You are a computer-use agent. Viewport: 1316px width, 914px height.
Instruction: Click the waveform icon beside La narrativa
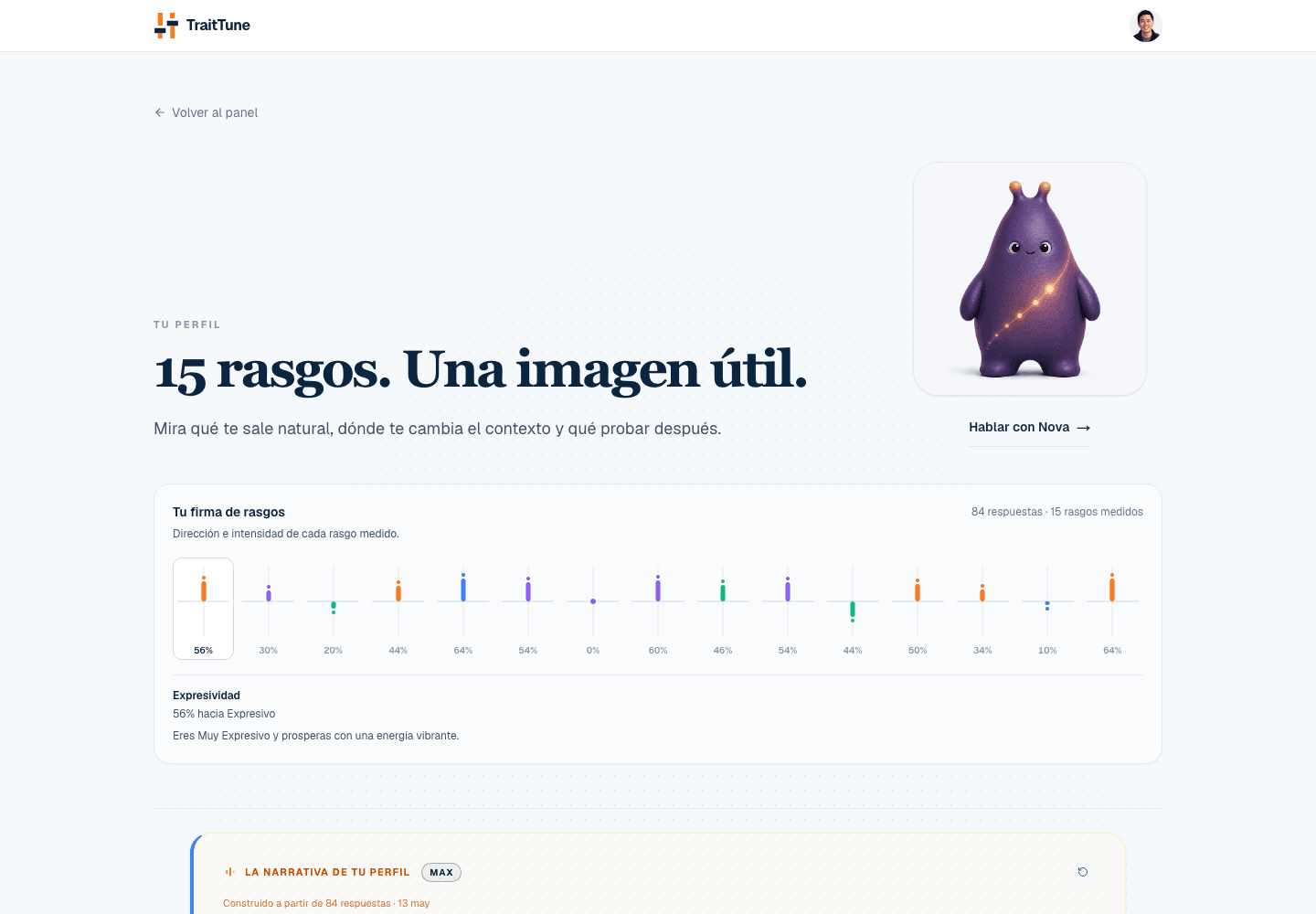click(x=230, y=872)
